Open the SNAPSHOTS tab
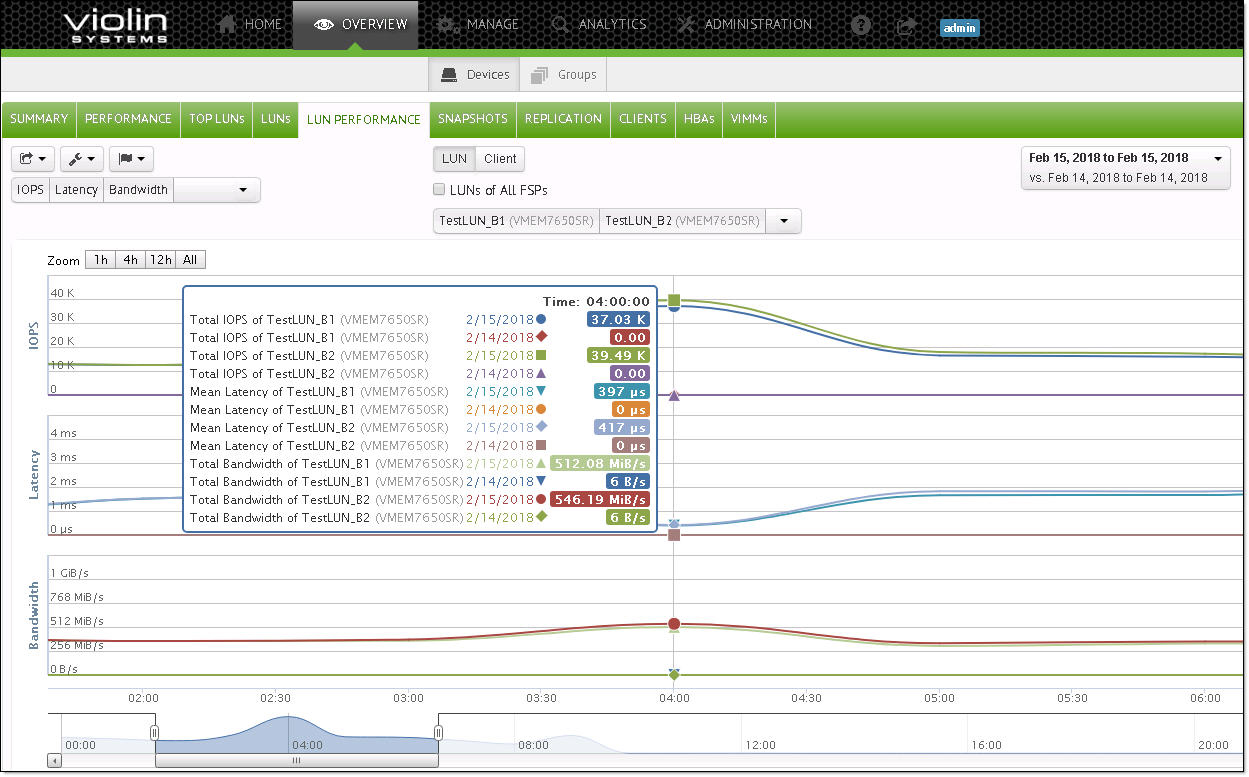The height and width of the screenshot is (777, 1249). 473,119
